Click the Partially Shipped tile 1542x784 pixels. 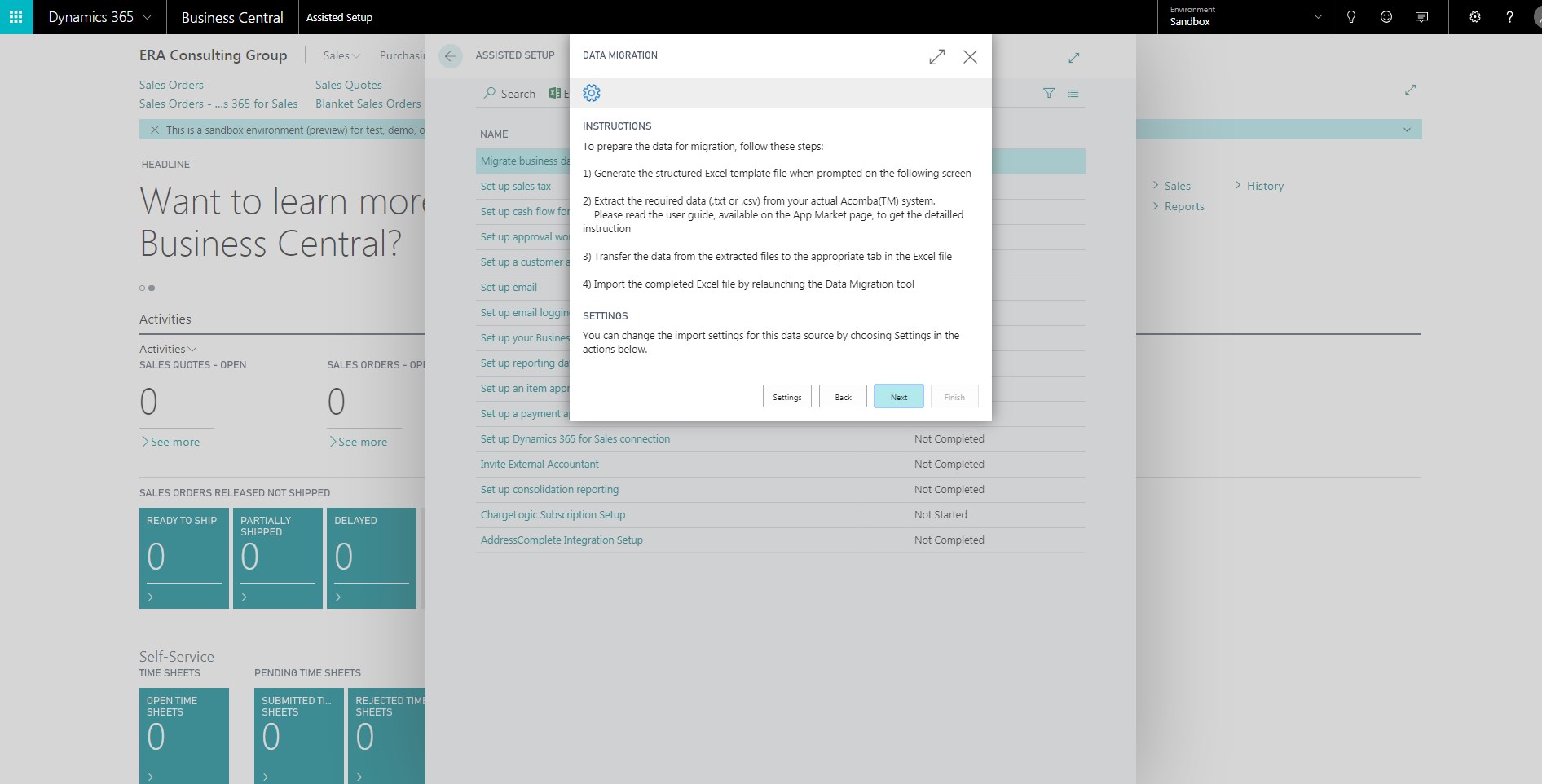point(278,558)
